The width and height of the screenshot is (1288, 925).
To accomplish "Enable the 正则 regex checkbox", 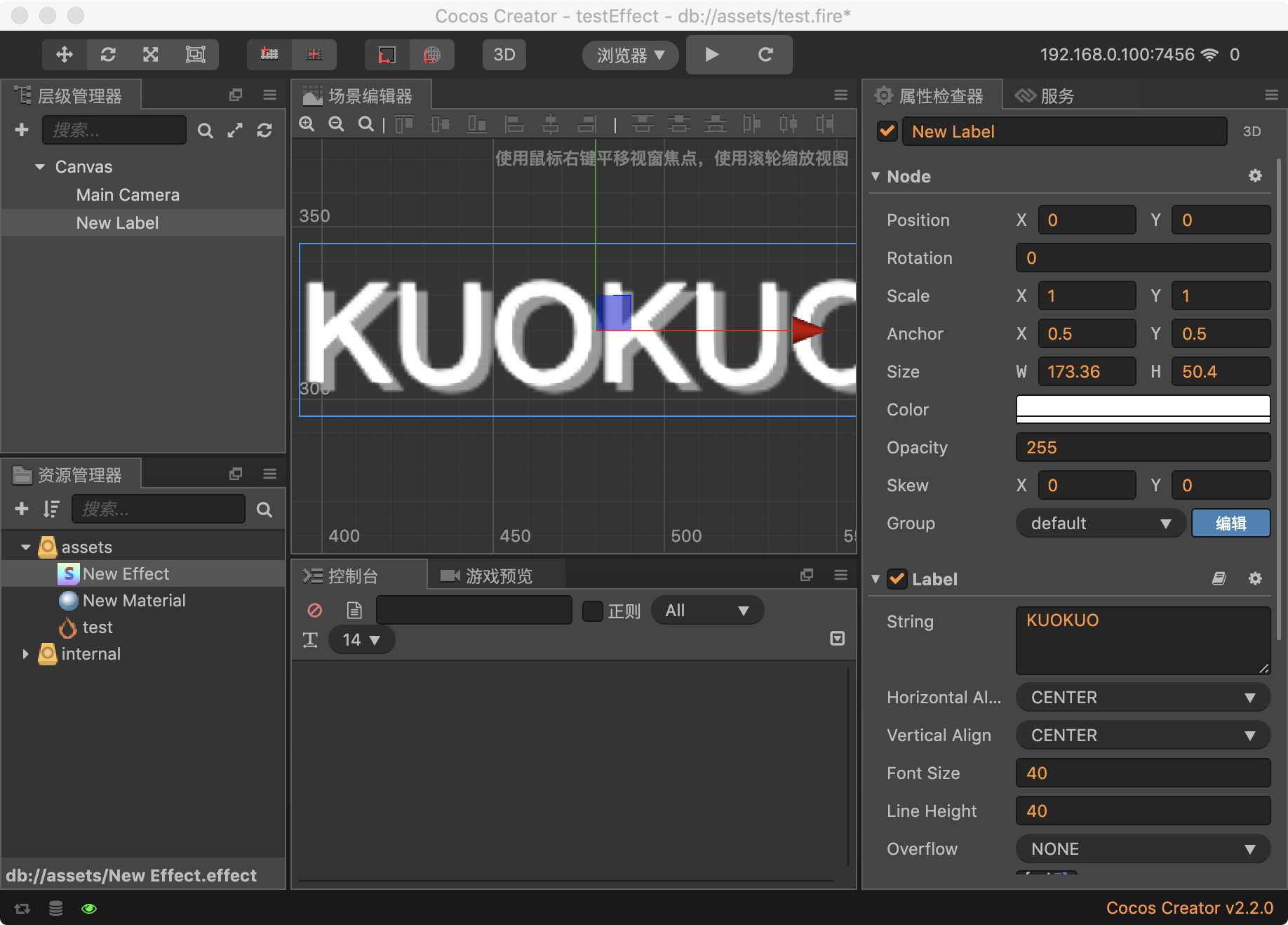I will (x=593, y=611).
